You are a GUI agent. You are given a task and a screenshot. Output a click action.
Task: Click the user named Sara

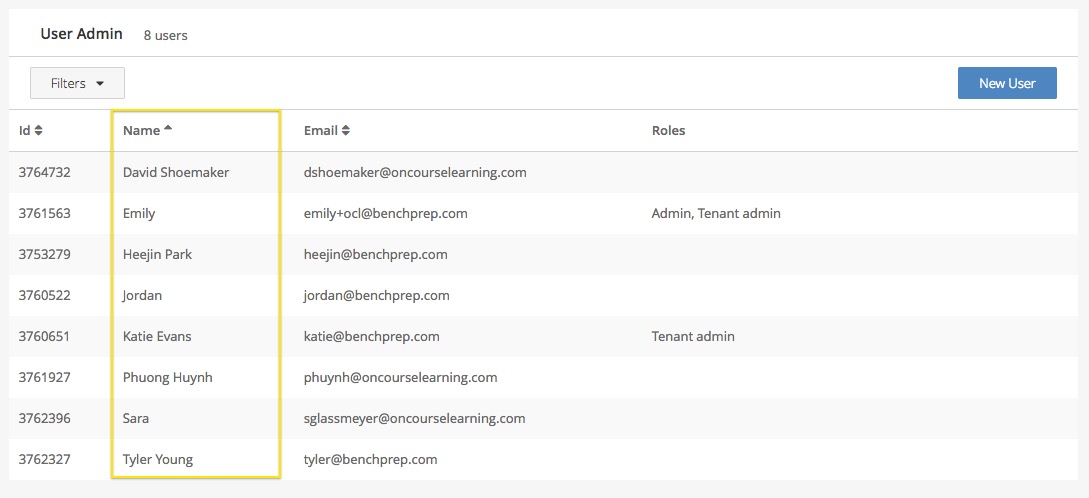(136, 418)
